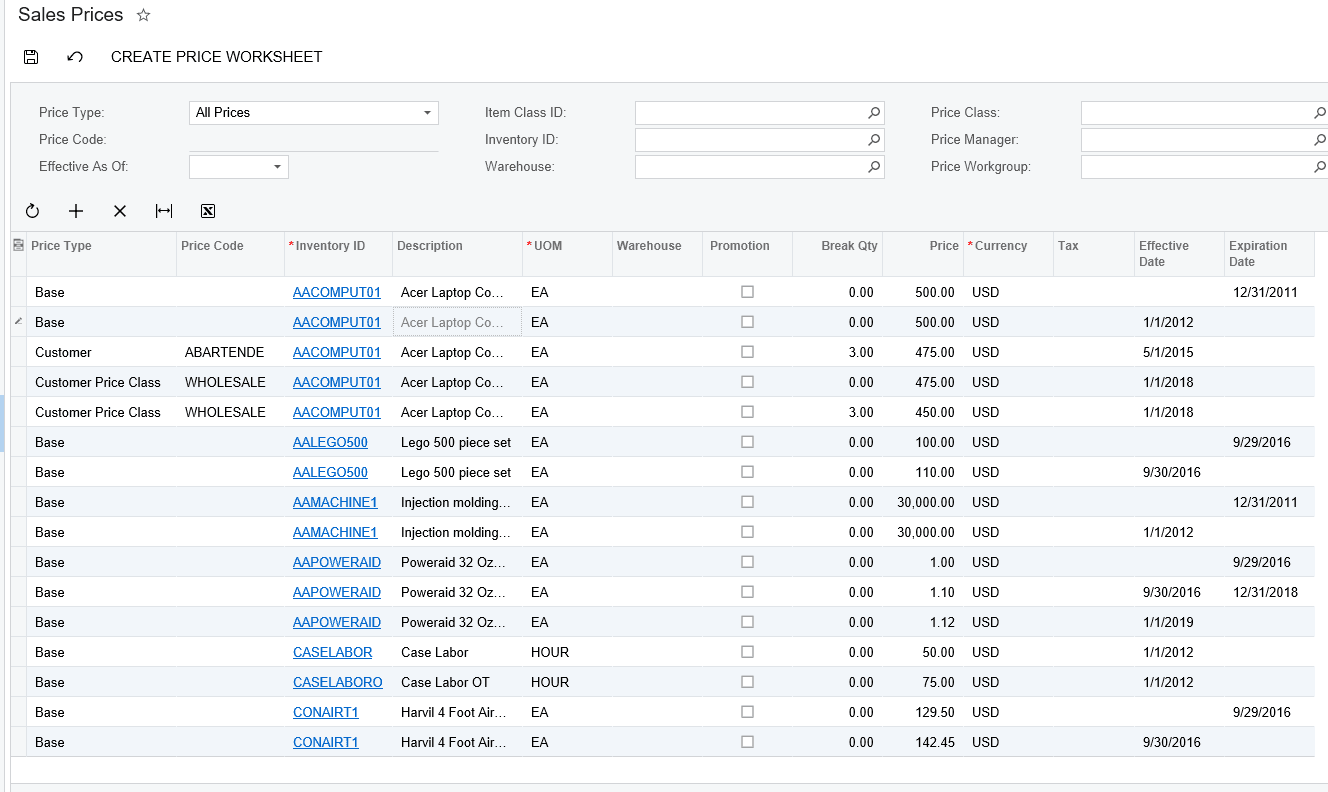This screenshot has height=792, width=1328.
Task: Toggle Promotion checkbox for CASELABOR row
Action: (747, 652)
